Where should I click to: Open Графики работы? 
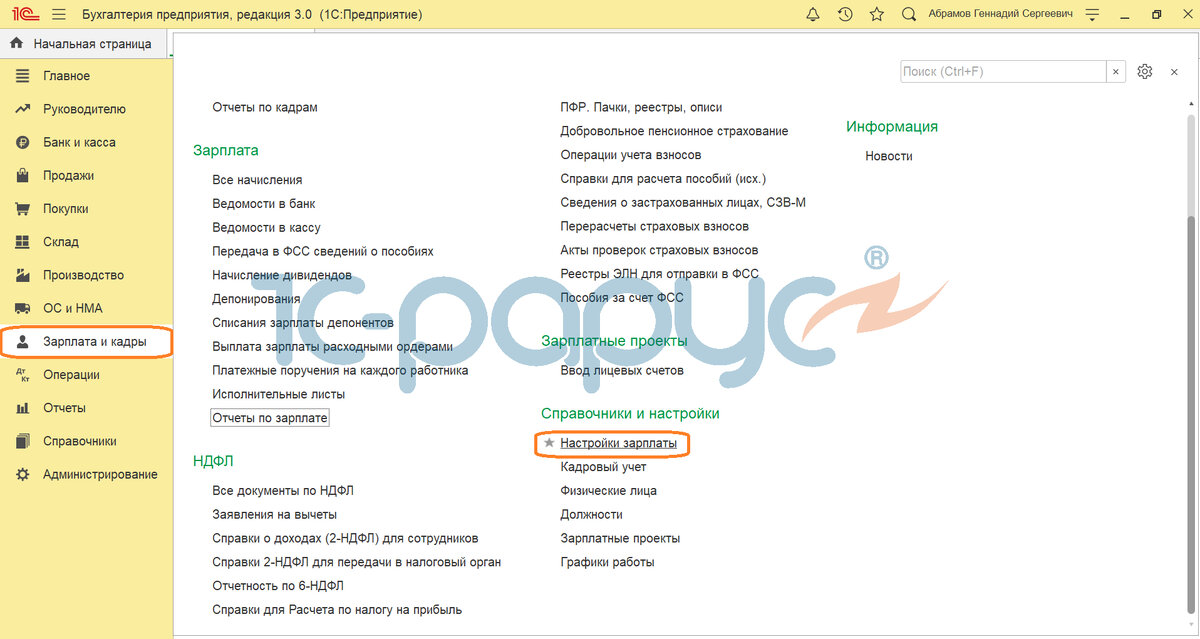607,562
